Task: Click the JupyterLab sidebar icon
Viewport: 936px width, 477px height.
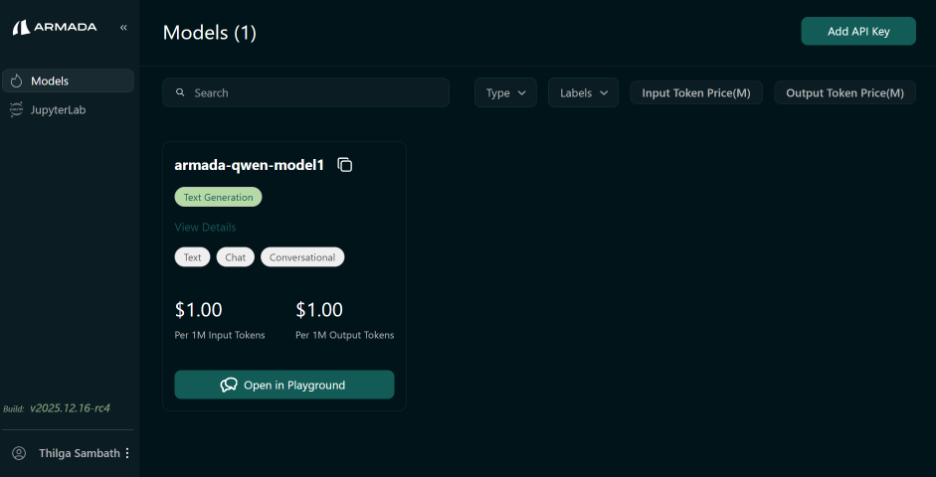Action: point(17,110)
